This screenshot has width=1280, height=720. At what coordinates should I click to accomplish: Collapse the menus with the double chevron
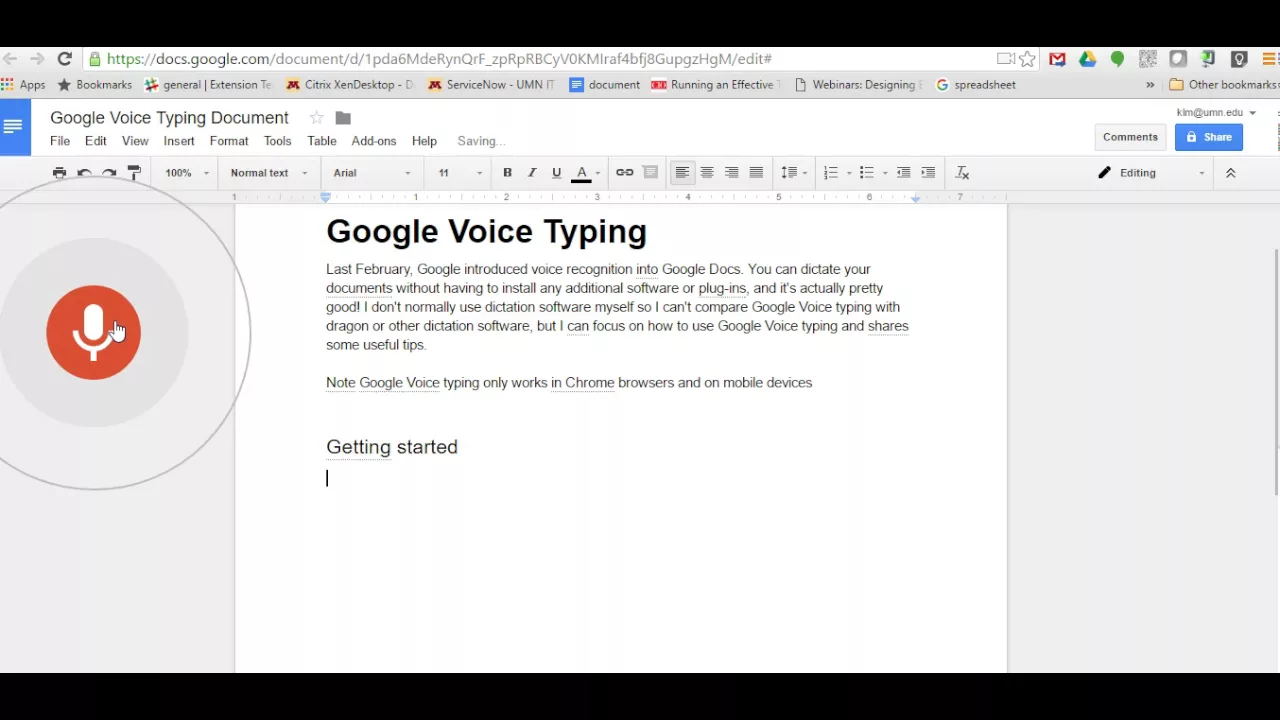[x=1231, y=173]
